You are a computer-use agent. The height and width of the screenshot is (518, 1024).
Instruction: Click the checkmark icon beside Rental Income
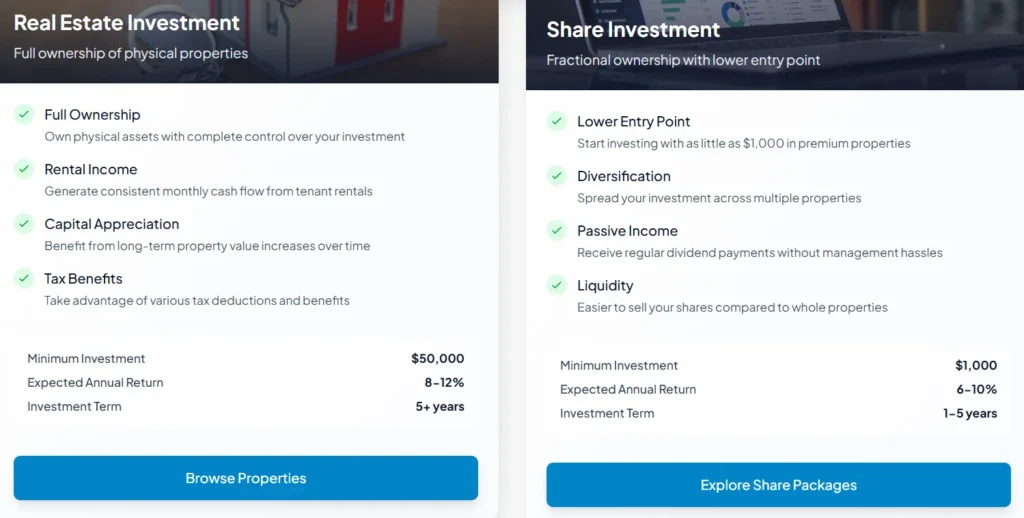[x=24, y=169]
